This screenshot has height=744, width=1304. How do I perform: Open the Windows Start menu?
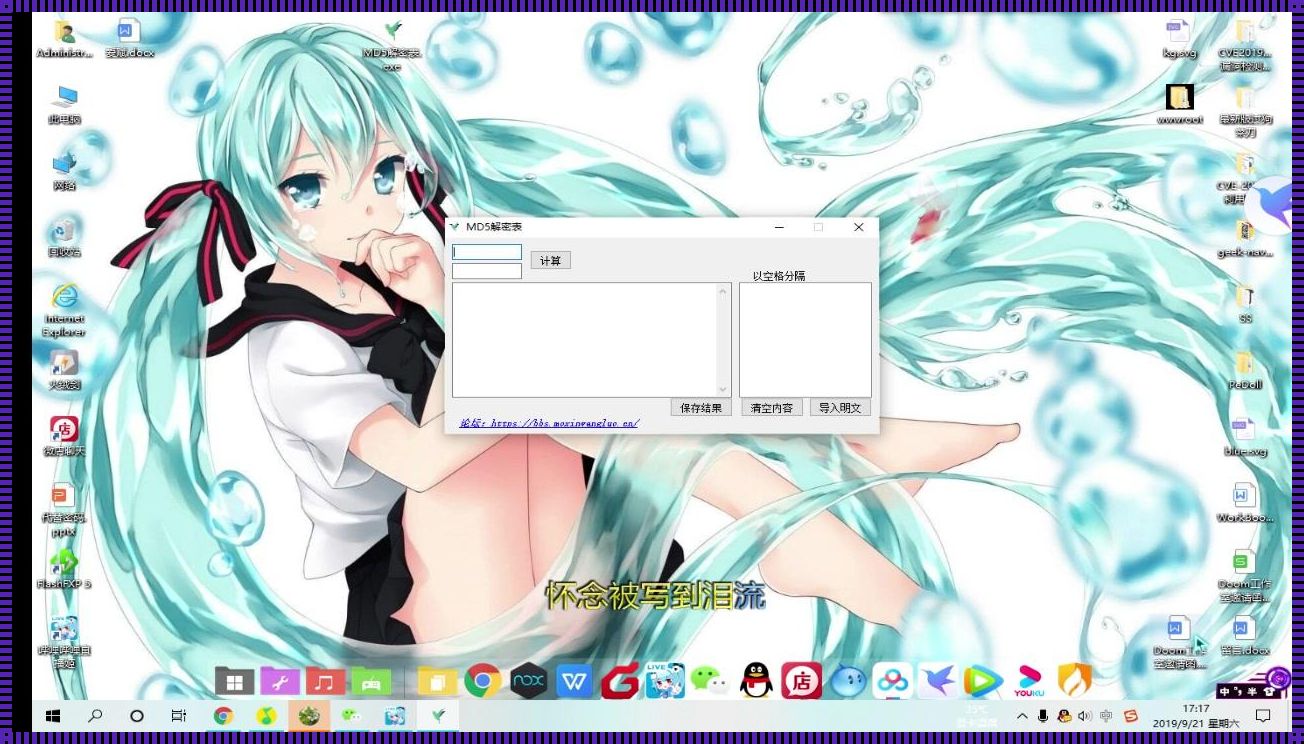[53, 716]
